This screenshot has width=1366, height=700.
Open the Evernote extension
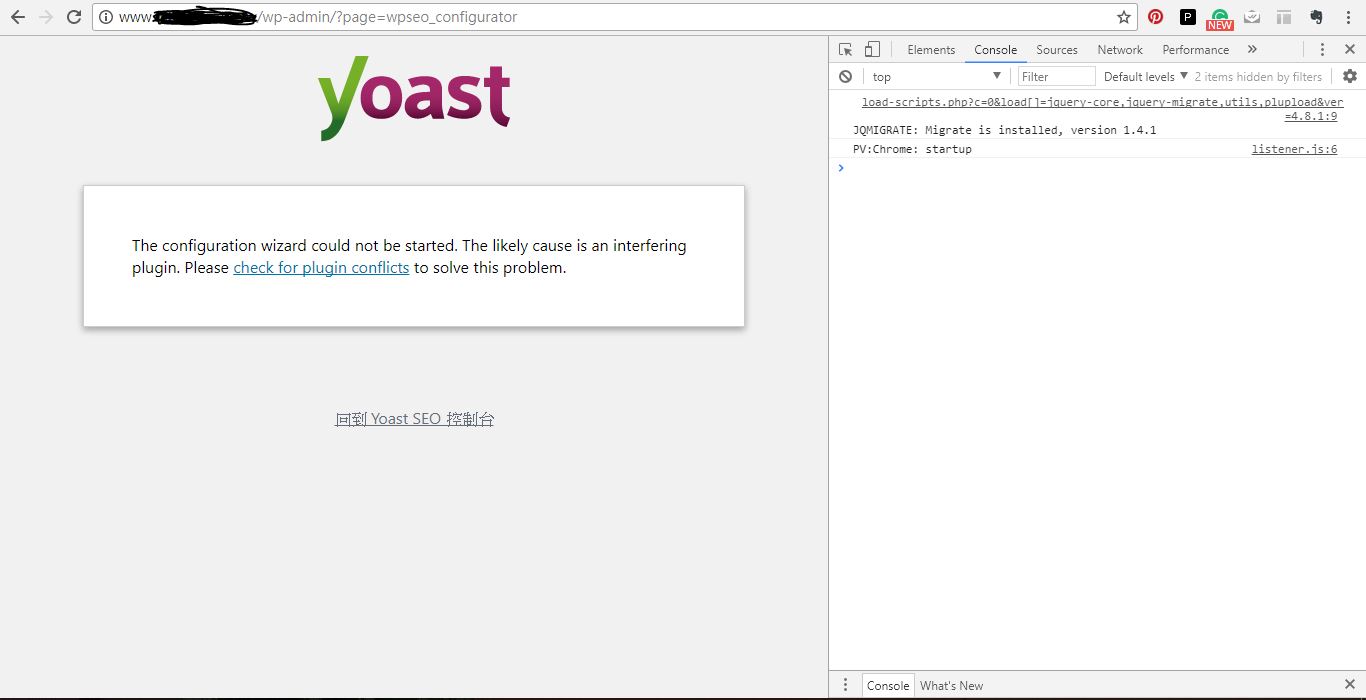click(1316, 17)
